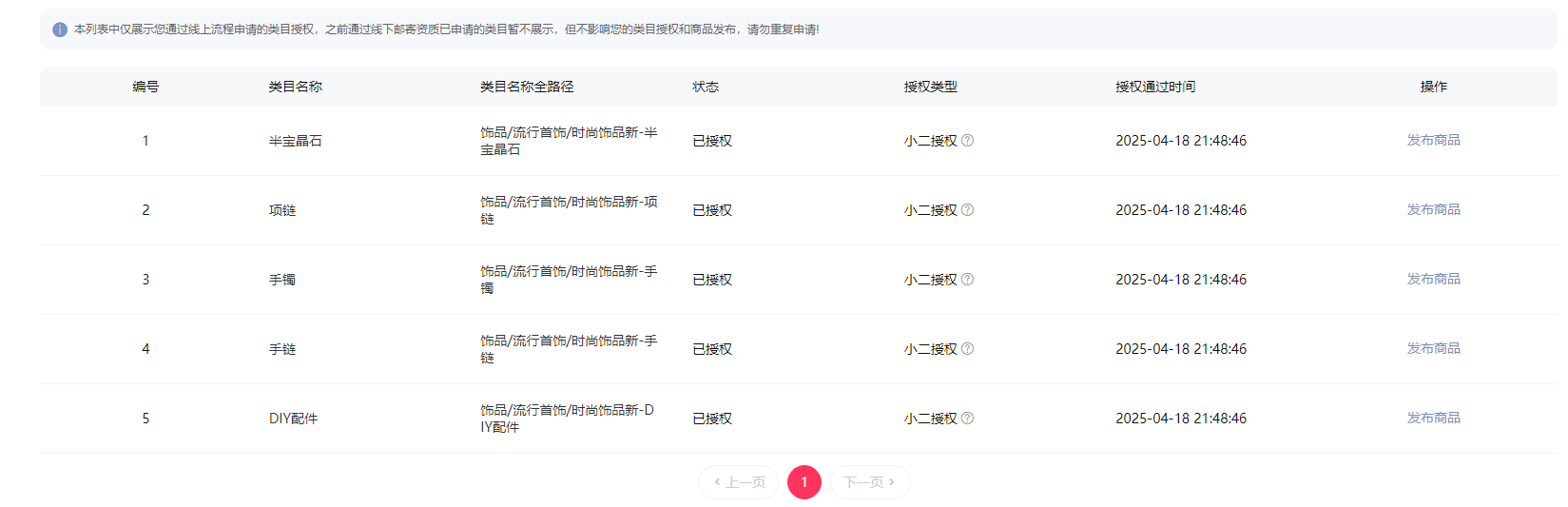Open 发布商品 link for 半宝晶石
The image size is (1568, 507).
click(1433, 140)
